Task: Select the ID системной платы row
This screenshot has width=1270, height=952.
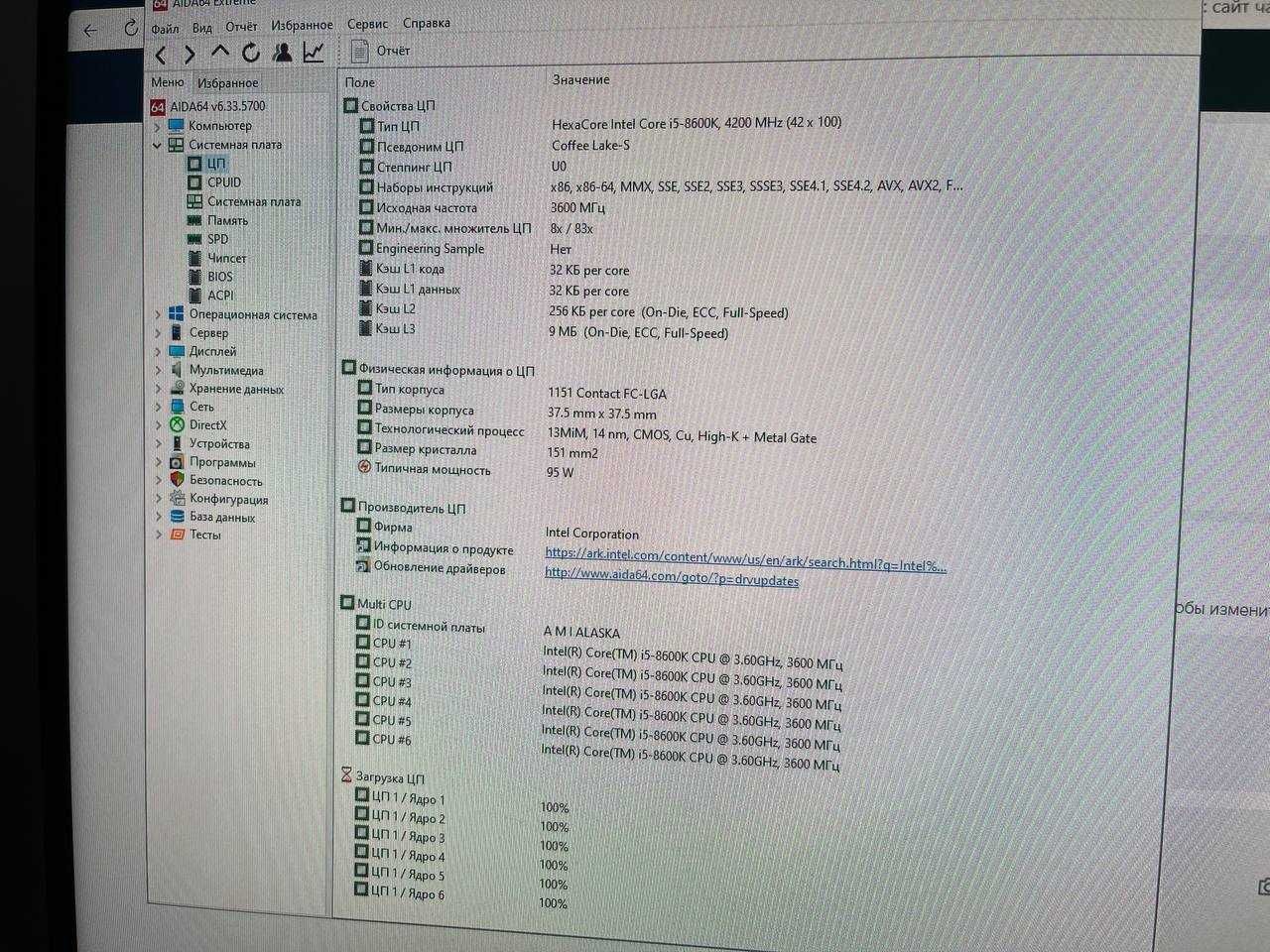Action: click(x=488, y=629)
